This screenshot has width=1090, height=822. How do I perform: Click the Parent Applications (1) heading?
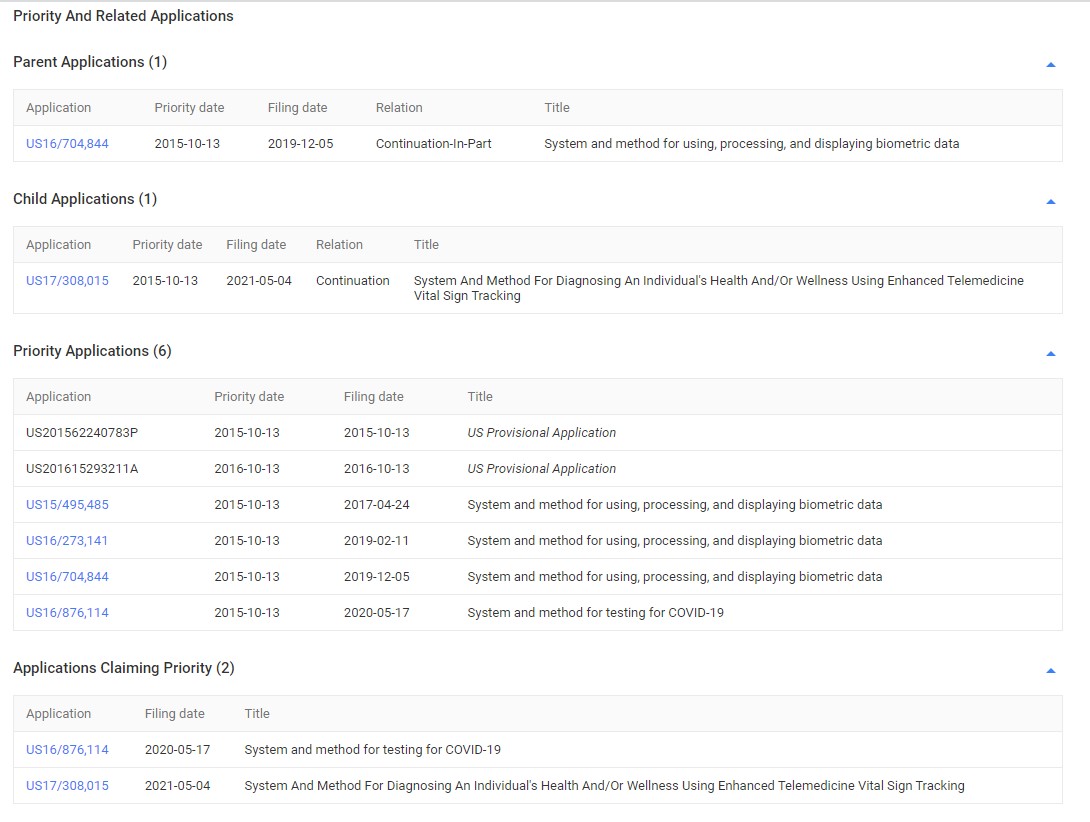pos(90,62)
